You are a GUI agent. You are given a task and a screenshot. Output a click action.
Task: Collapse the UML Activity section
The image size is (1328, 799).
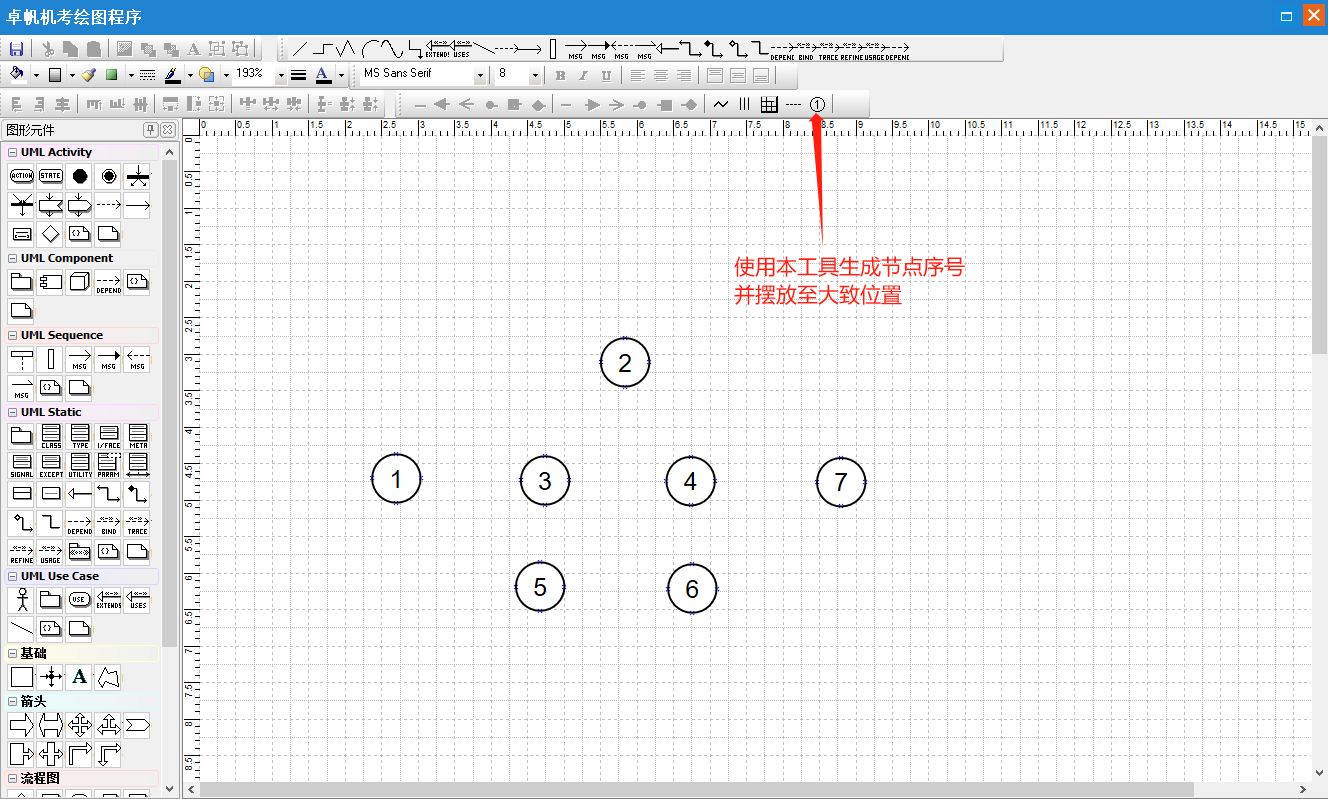click(12, 153)
